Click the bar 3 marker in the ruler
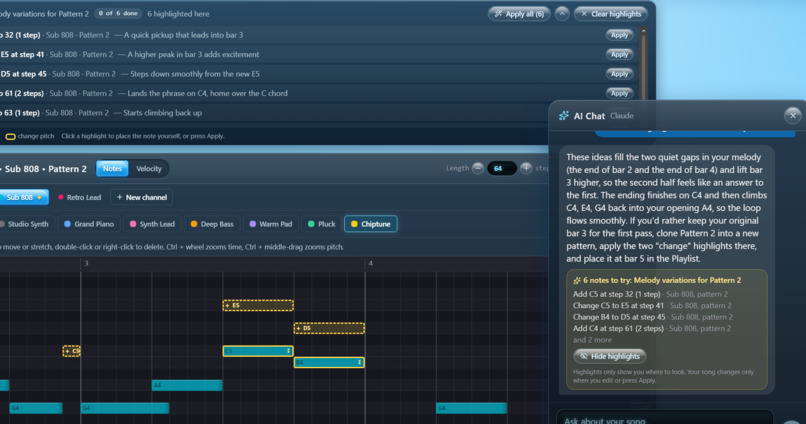 tap(86, 263)
